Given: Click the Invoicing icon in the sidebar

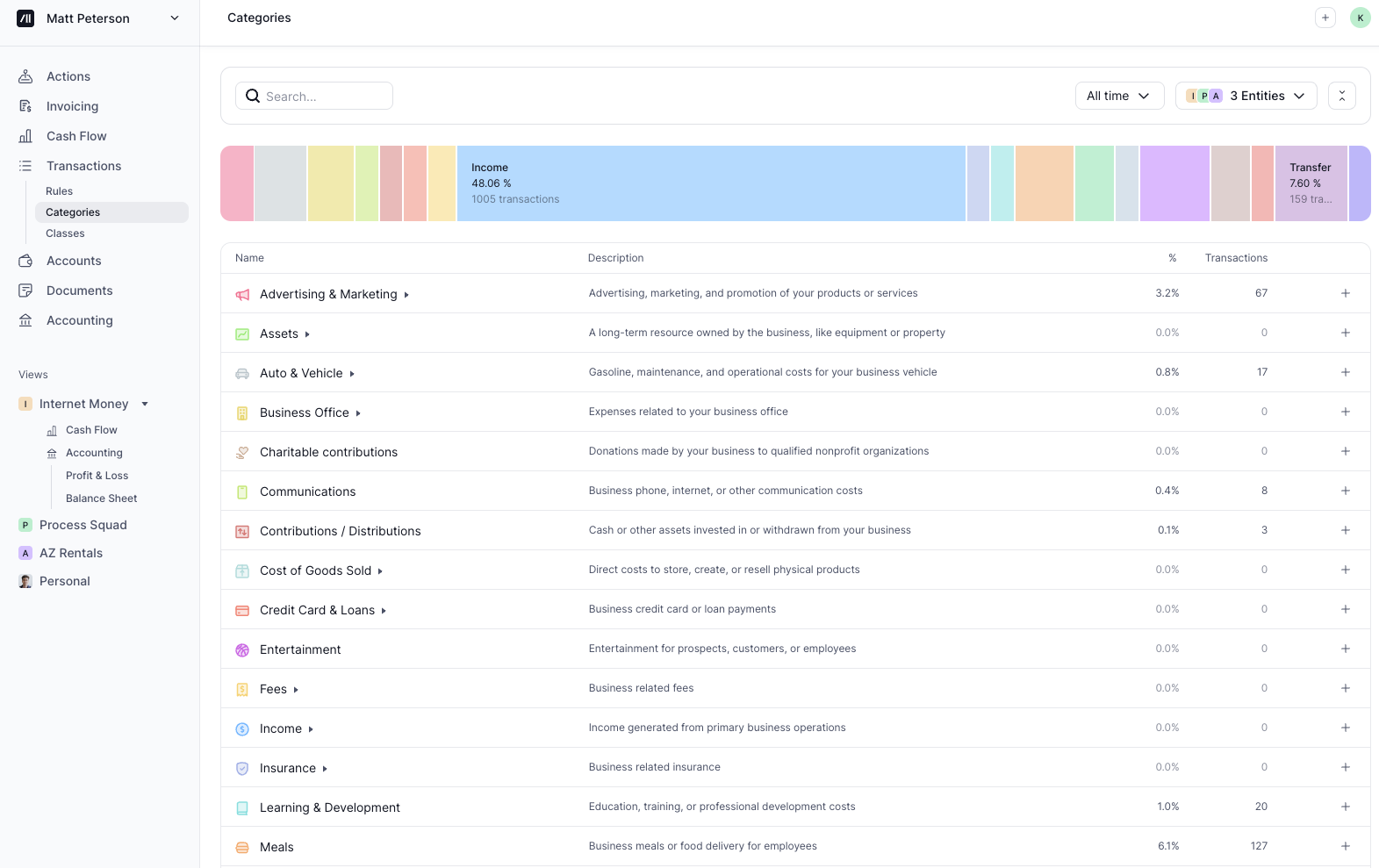Looking at the screenshot, I should [25, 106].
